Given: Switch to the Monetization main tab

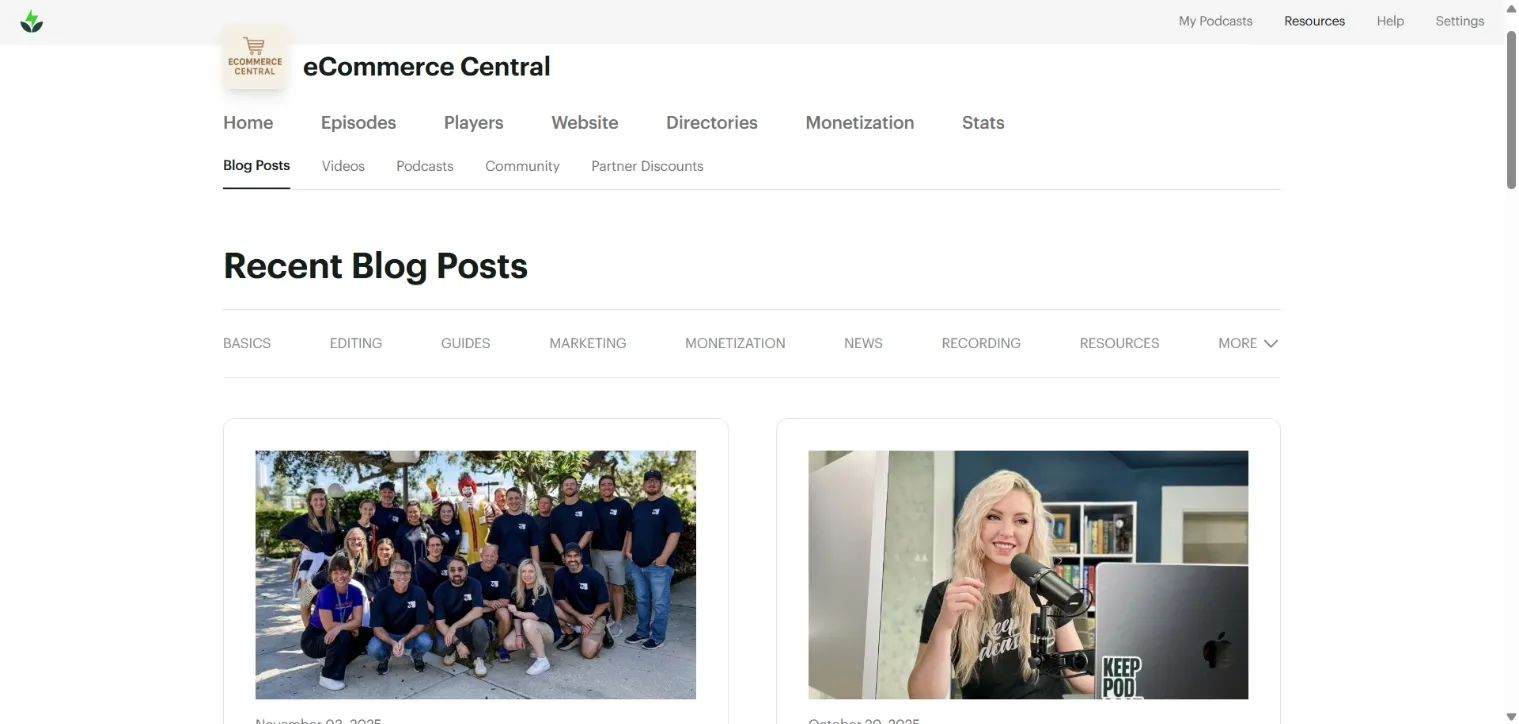Looking at the screenshot, I should [x=859, y=123].
